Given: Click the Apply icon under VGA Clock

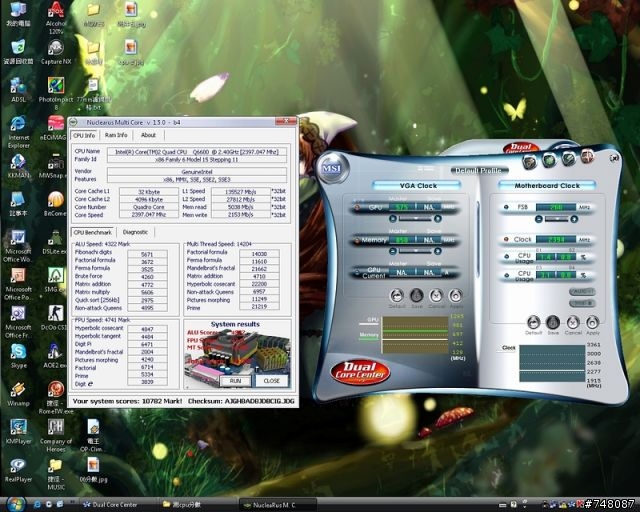Looking at the screenshot, I should pyautogui.click(x=455, y=295).
